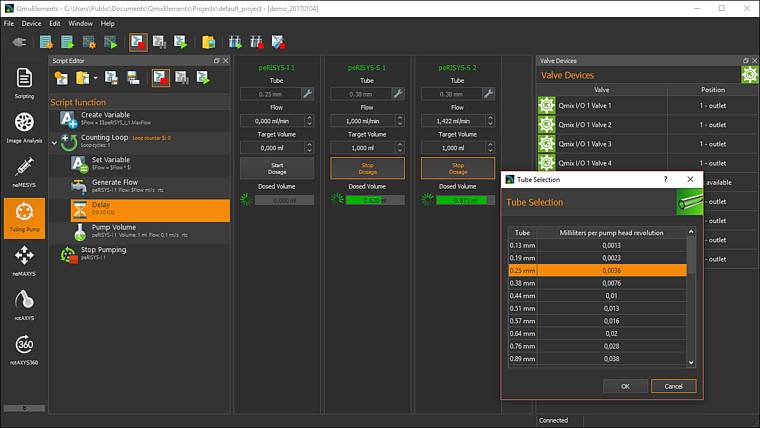Adjust peRISYS-I 1 Flow spinner arrows
760x428 pixels.
pyautogui.click(x=309, y=120)
